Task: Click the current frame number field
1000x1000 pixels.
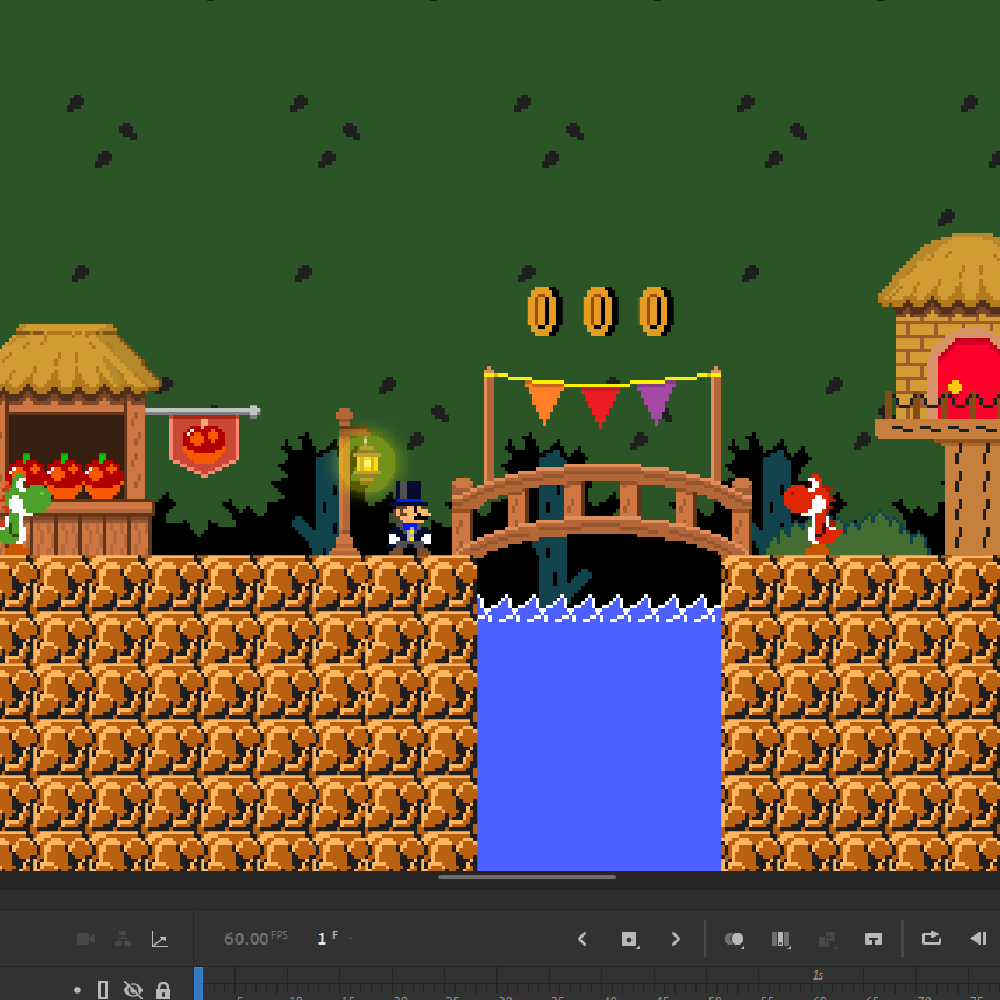Action: [322, 939]
